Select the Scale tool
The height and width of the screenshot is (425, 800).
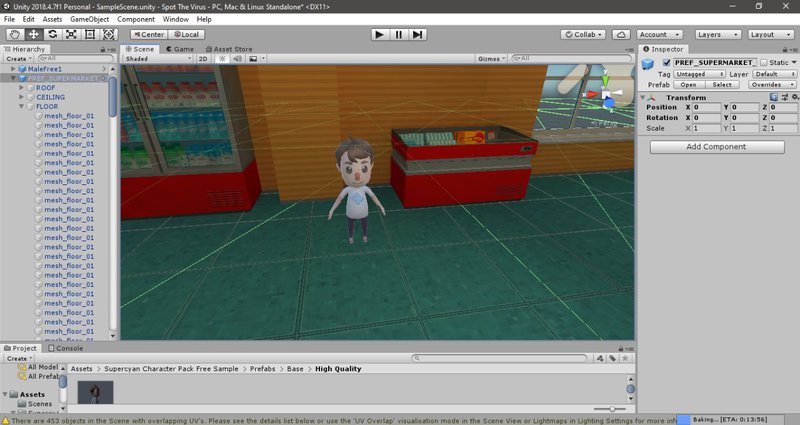tap(71, 34)
